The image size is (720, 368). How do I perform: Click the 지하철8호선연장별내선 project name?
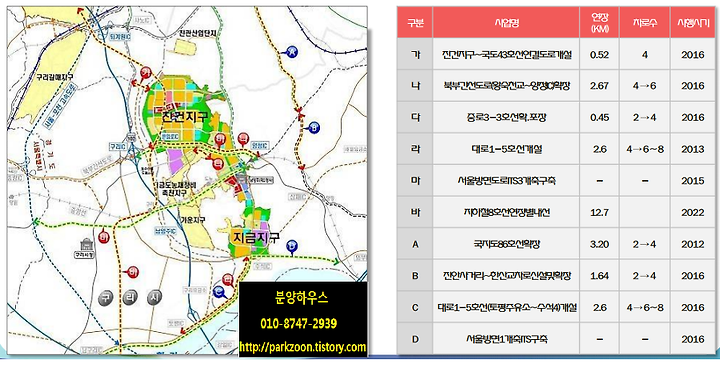tap(506, 213)
